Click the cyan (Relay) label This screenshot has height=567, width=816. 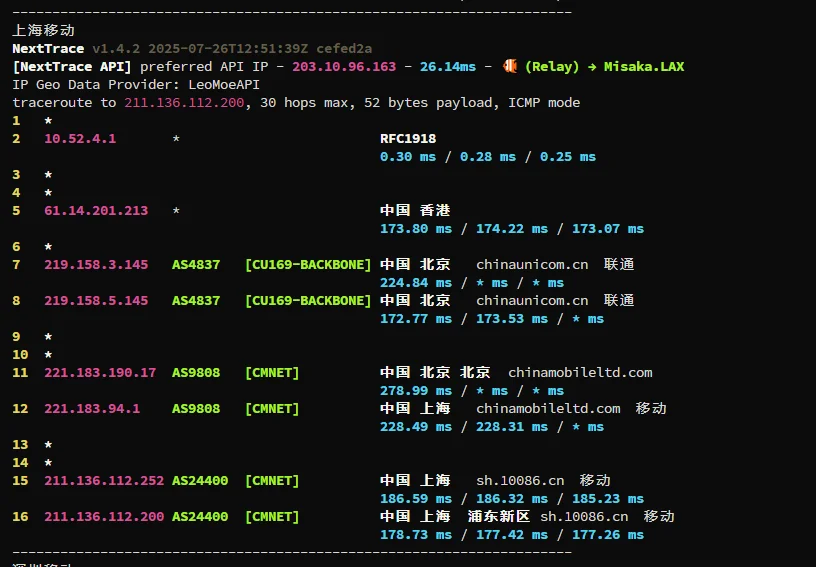(x=552, y=67)
